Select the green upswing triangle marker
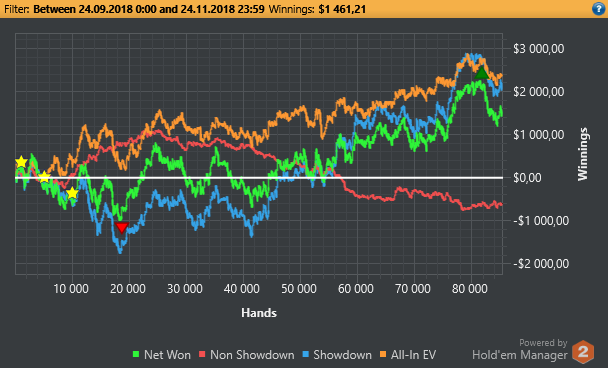The width and height of the screenshot is (608, 368). (x=482, y=73)
